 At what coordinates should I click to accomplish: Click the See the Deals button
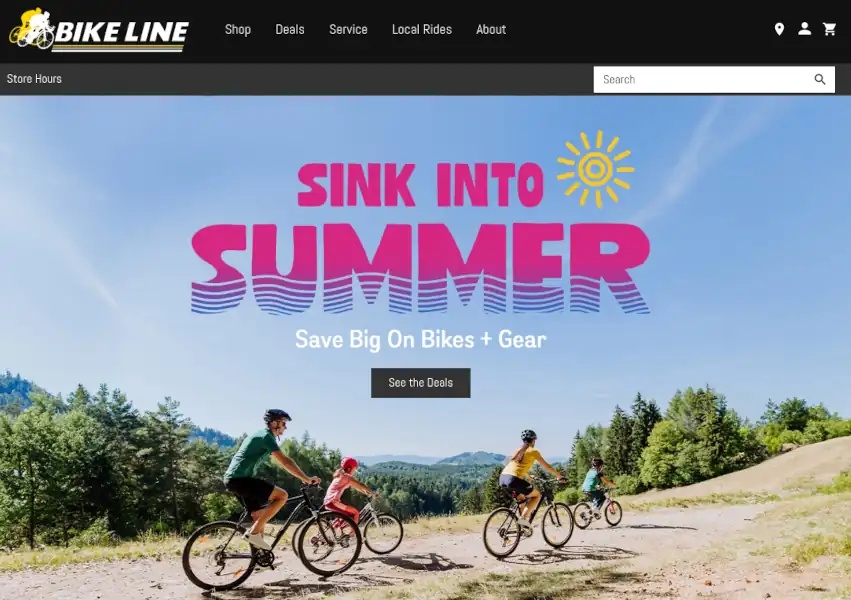click(x=421, y=383)
